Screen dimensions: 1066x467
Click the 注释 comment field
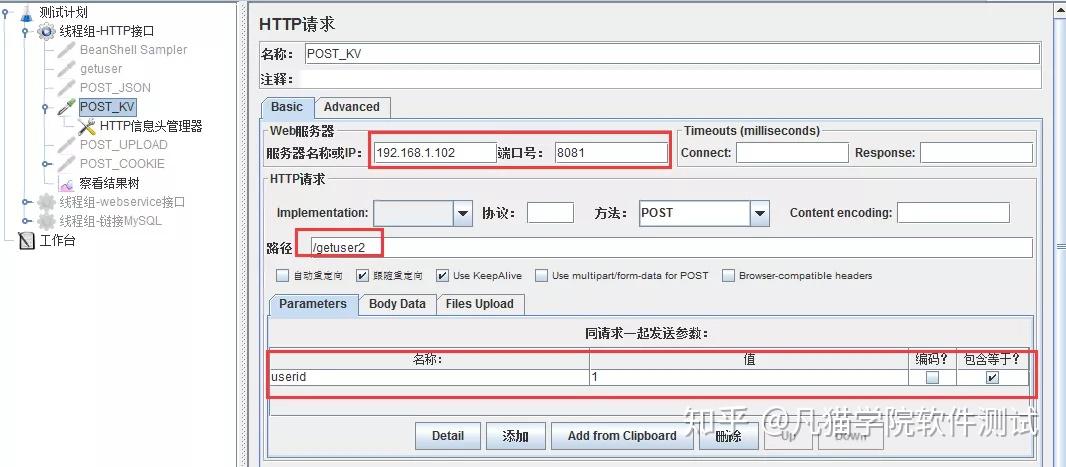(x=670, y=80)
